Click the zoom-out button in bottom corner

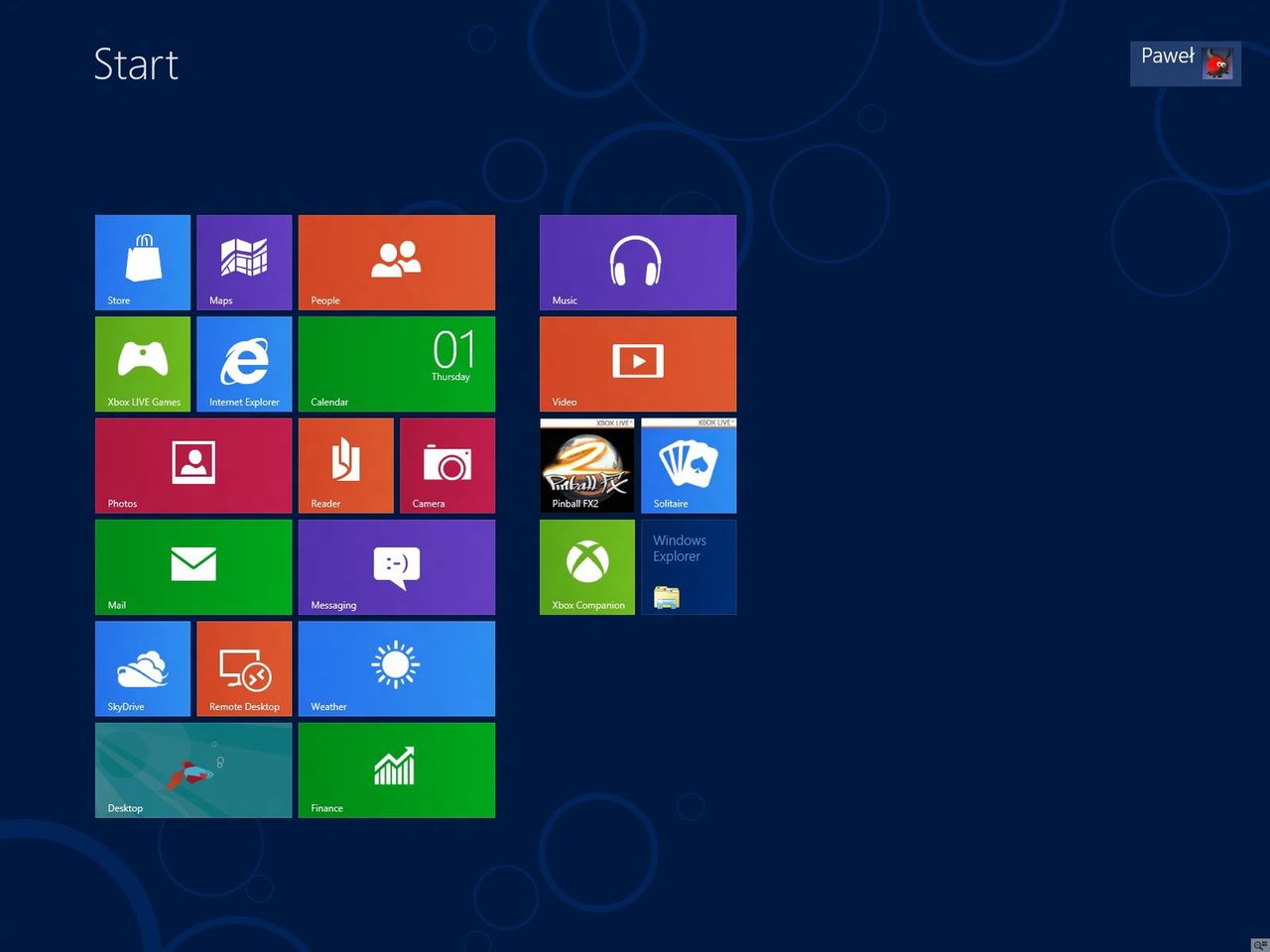pyautogui.click(x=1260, y=944)
